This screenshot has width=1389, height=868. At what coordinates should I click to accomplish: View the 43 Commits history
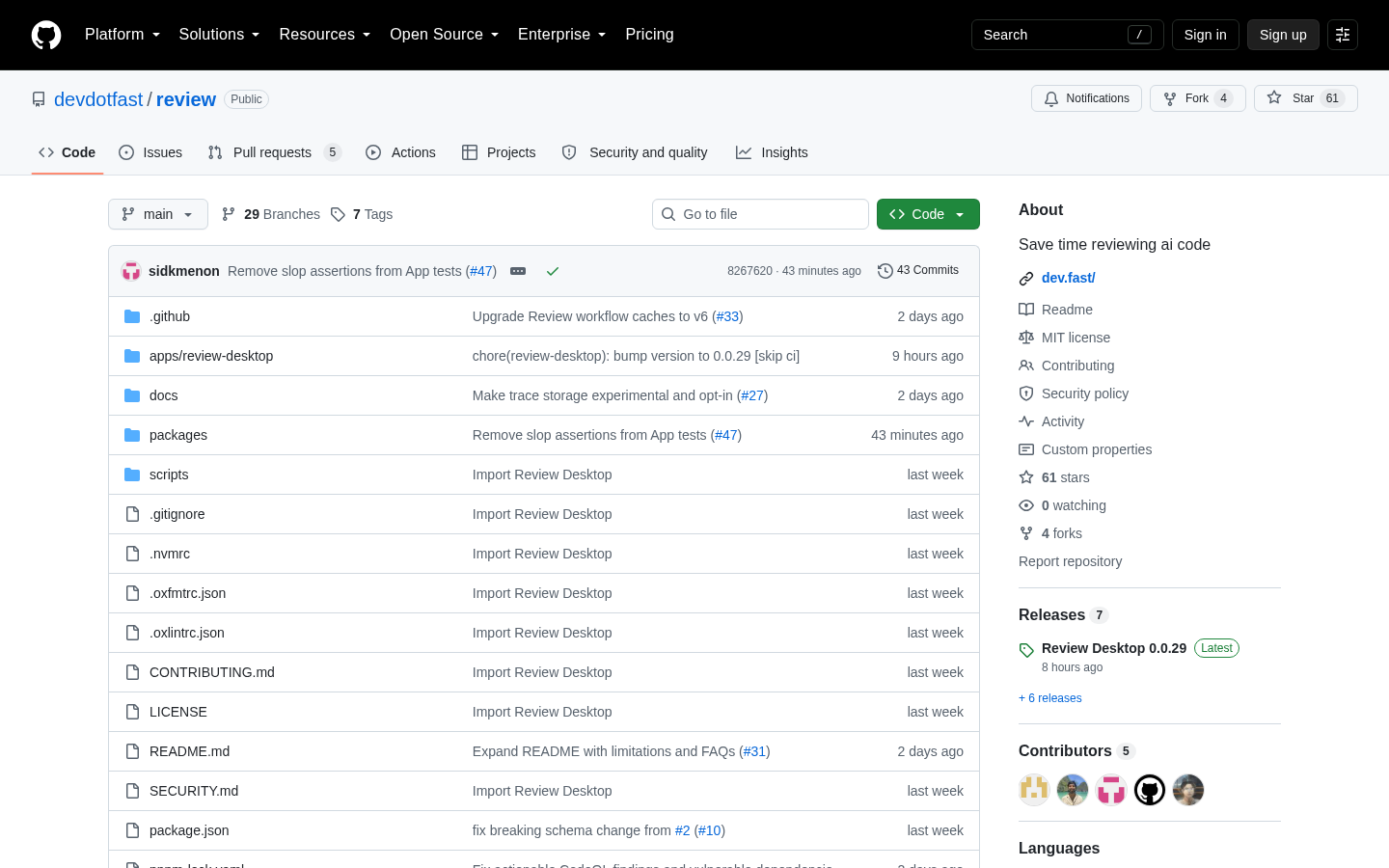click(918, 271)
